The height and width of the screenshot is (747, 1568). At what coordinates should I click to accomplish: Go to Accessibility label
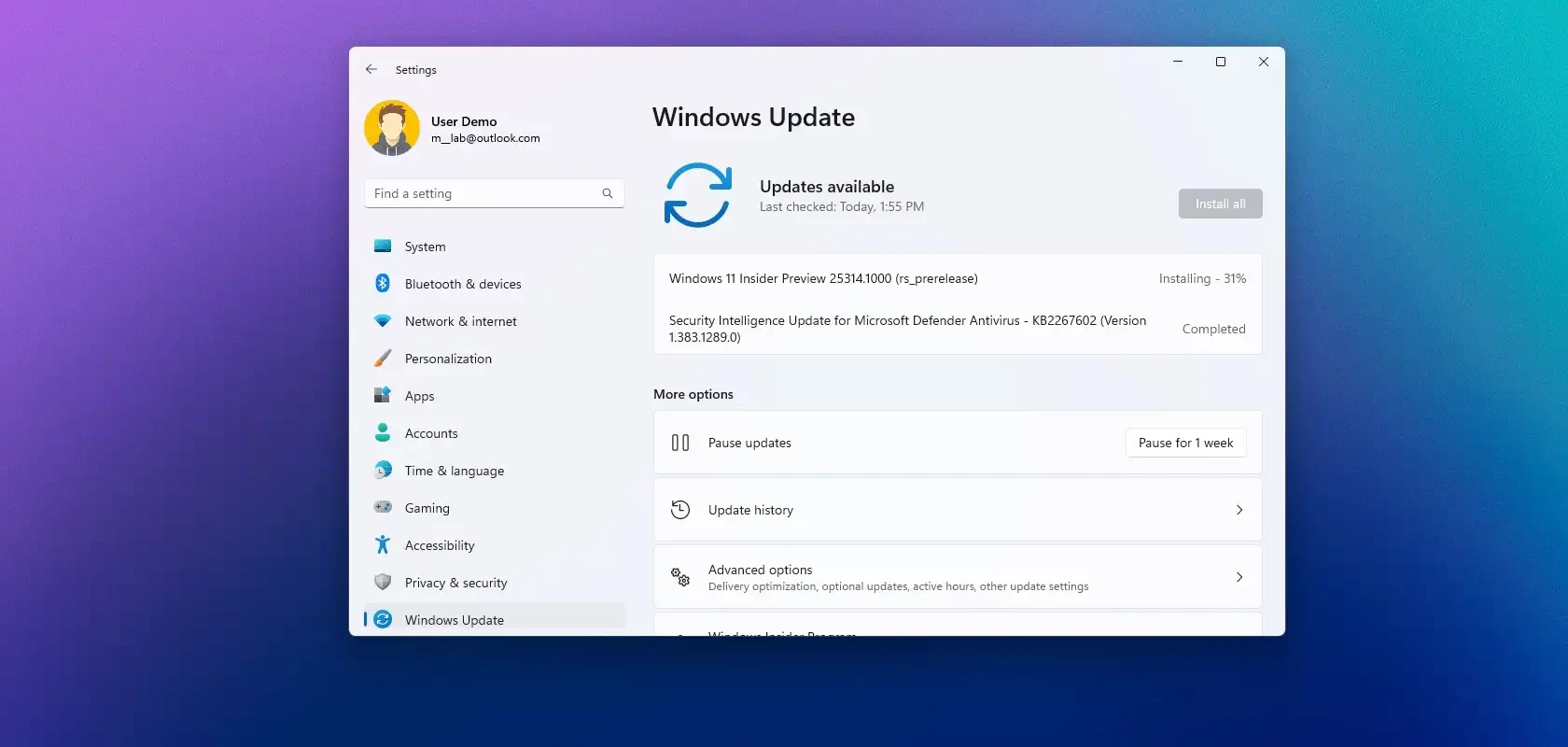(x=440, y=545)
